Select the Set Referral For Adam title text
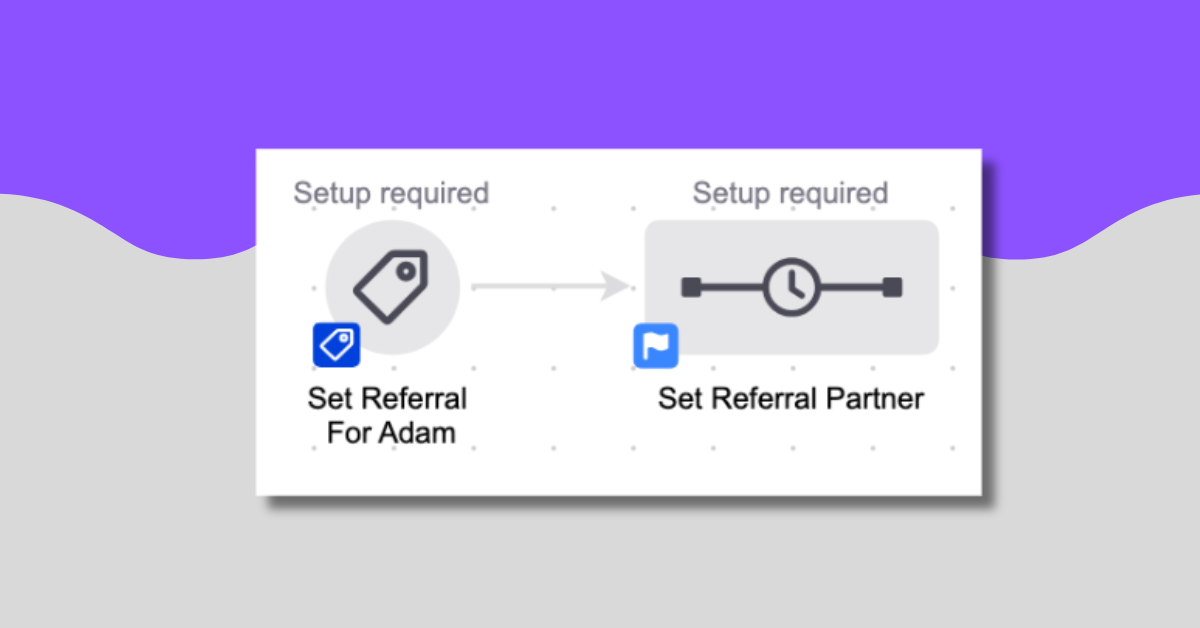This screenshot has height=628, width=1200. point(387,414)
